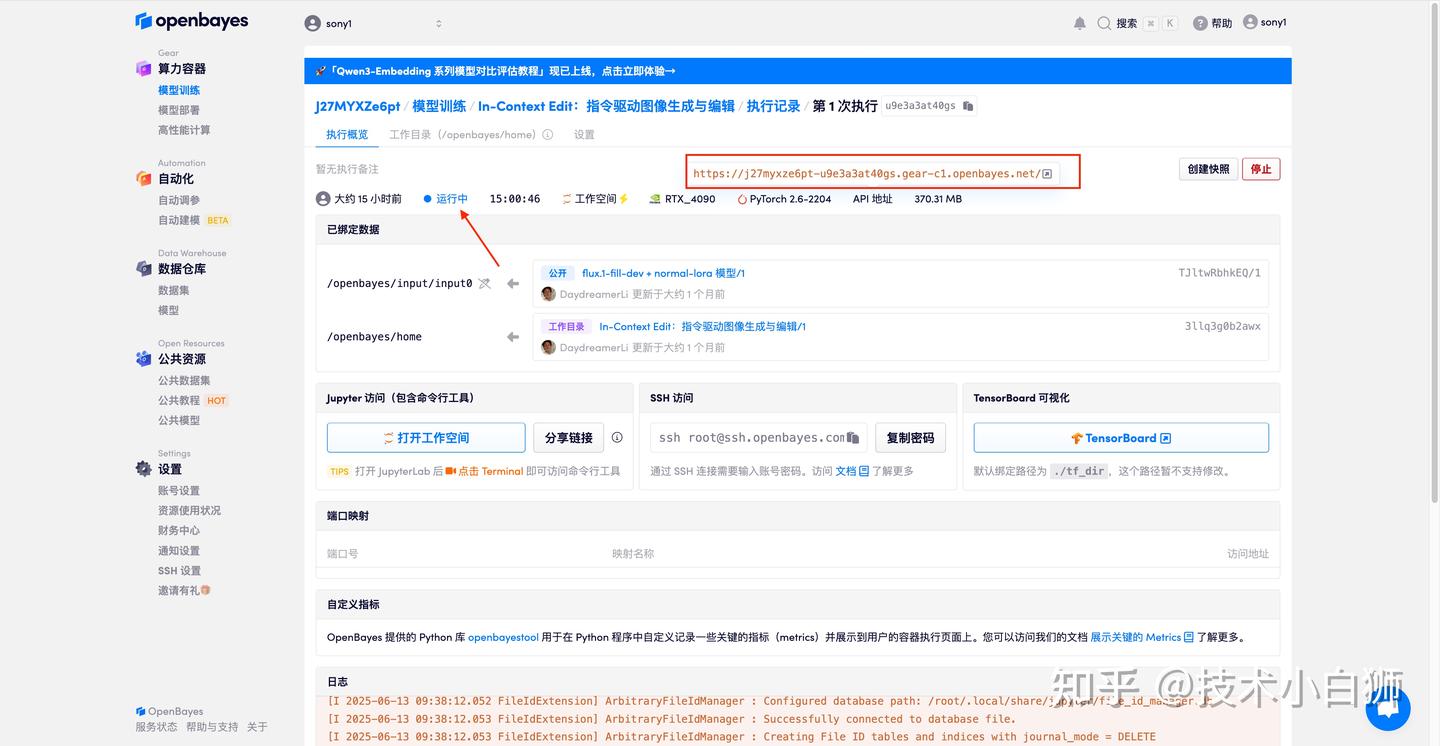Click the 复制密码 button

pyautogui.click(x=910, y=437)
